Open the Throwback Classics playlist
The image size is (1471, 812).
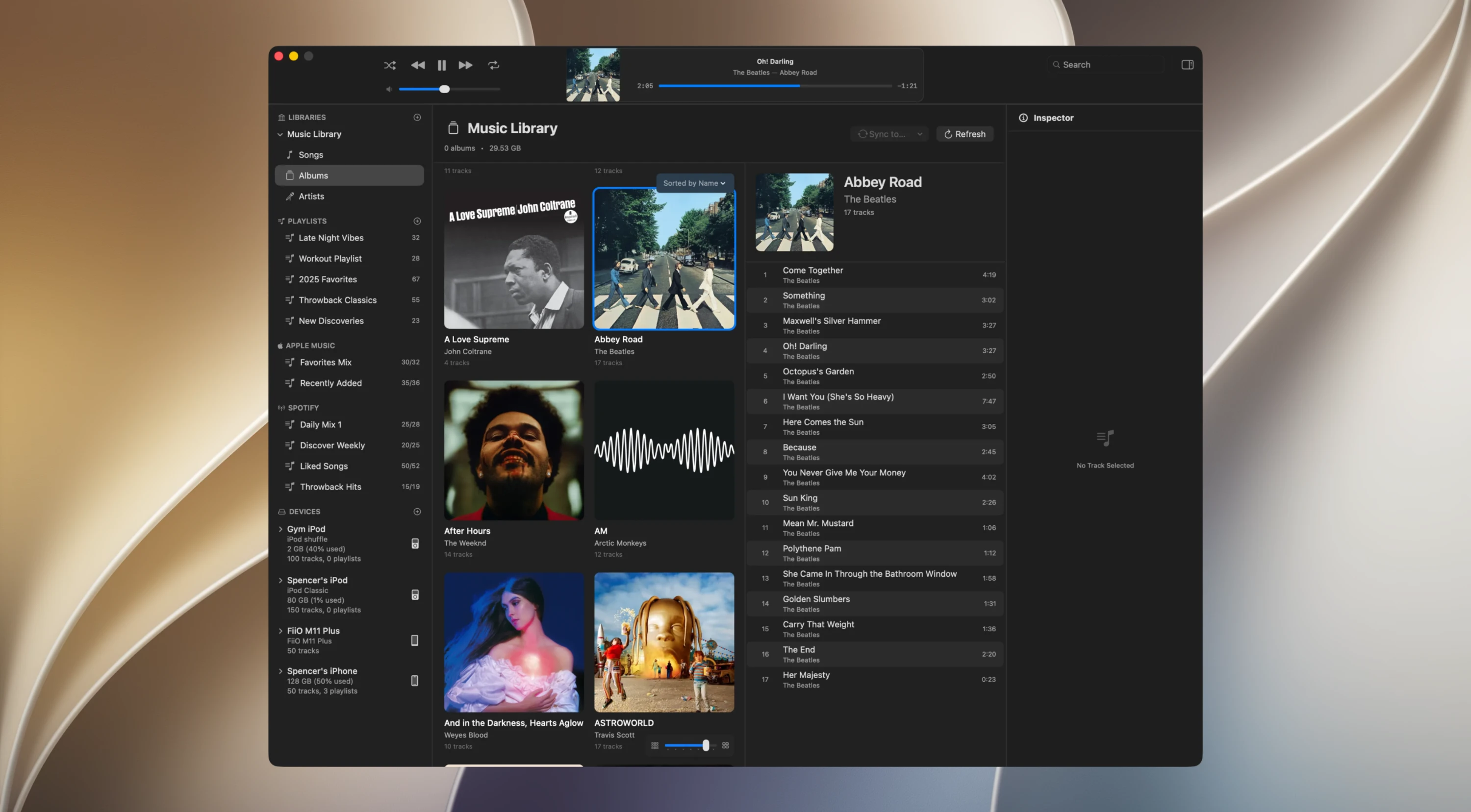pos(350,299)
